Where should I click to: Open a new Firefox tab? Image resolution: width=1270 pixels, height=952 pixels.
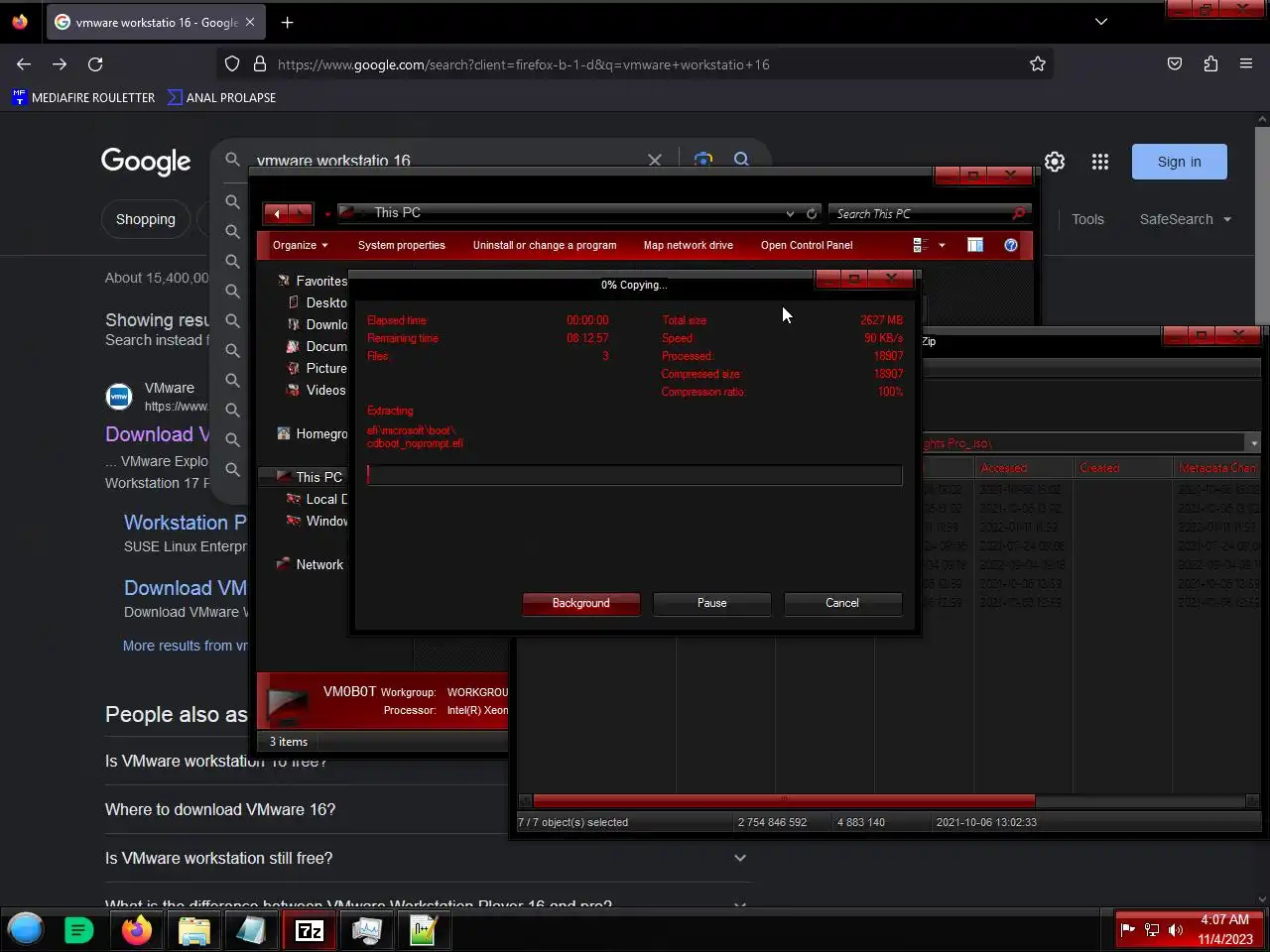(x=287, y=22)
